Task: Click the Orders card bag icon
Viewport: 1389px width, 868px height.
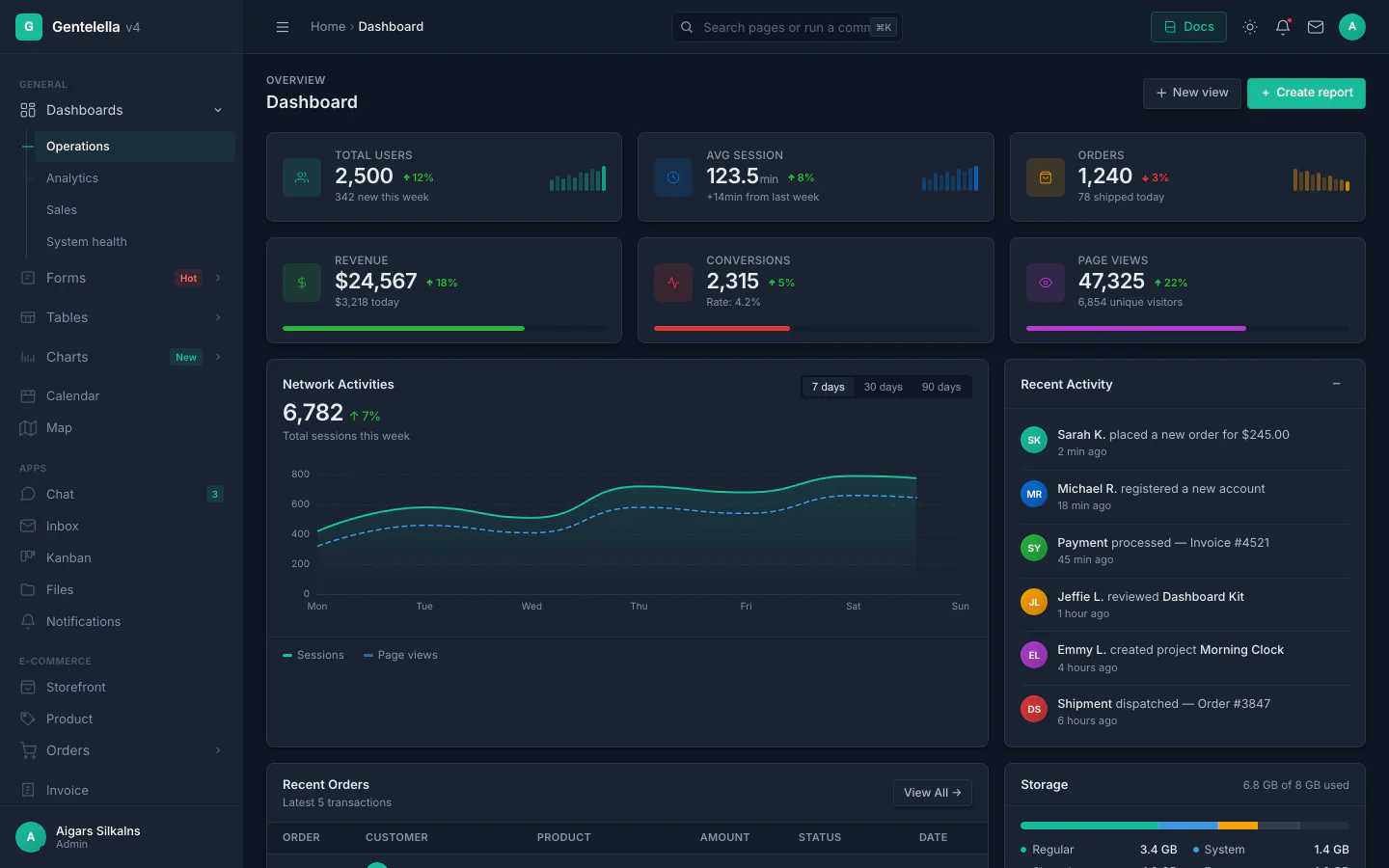Action: pyautogui.click(x=1046, y=177)
